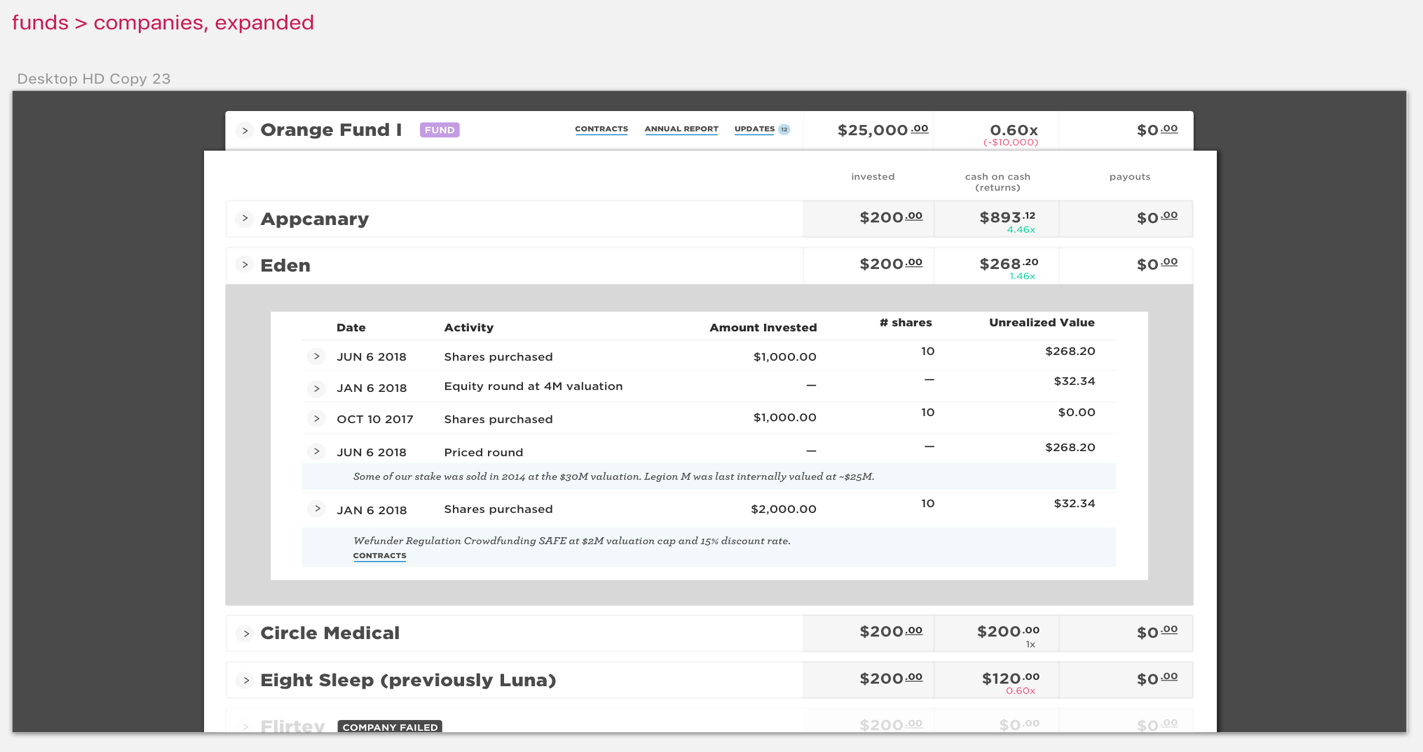Click the invested column header
Screen dimensions: 1423x752
click(873, 177)
